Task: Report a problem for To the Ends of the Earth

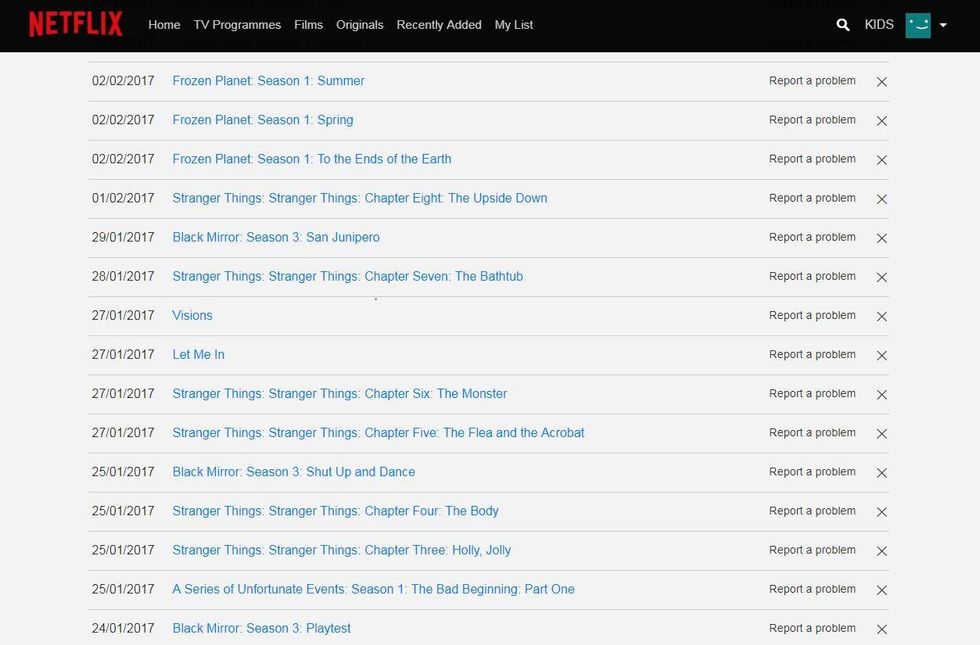Action: (812, 159)
